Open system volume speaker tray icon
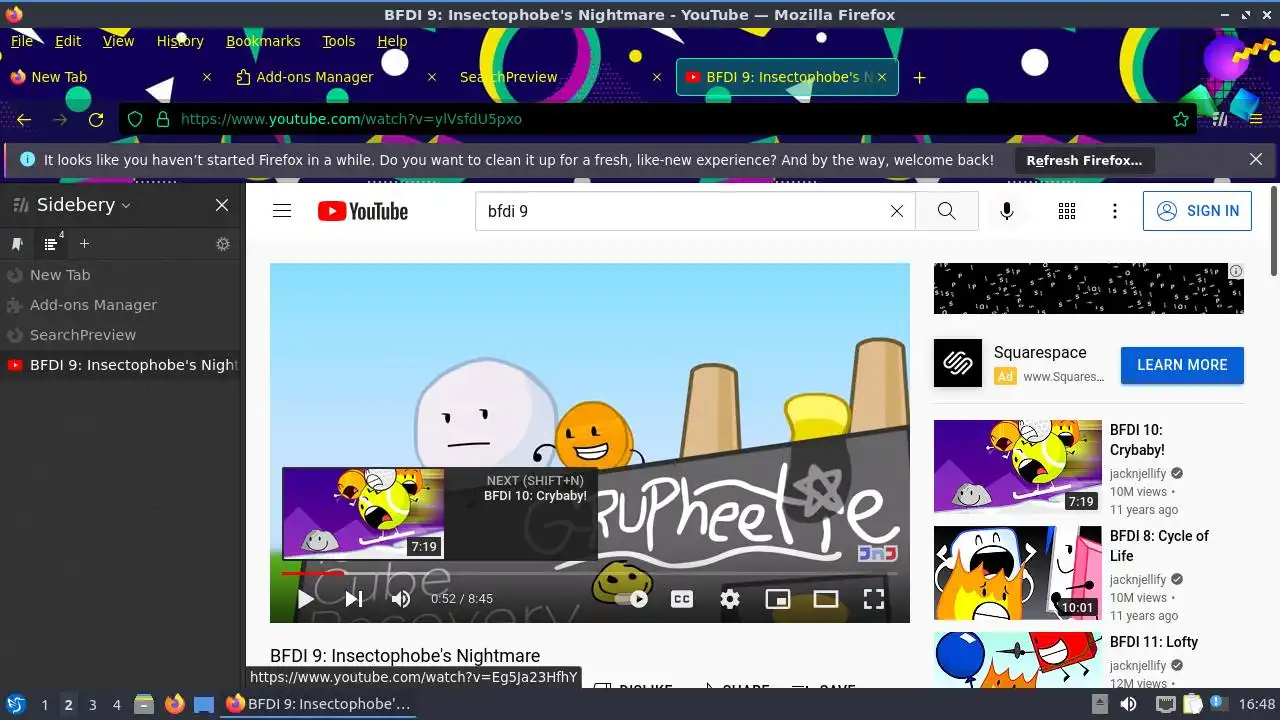Viewport: 1280px width, 720px height. tap(1128, 704)
